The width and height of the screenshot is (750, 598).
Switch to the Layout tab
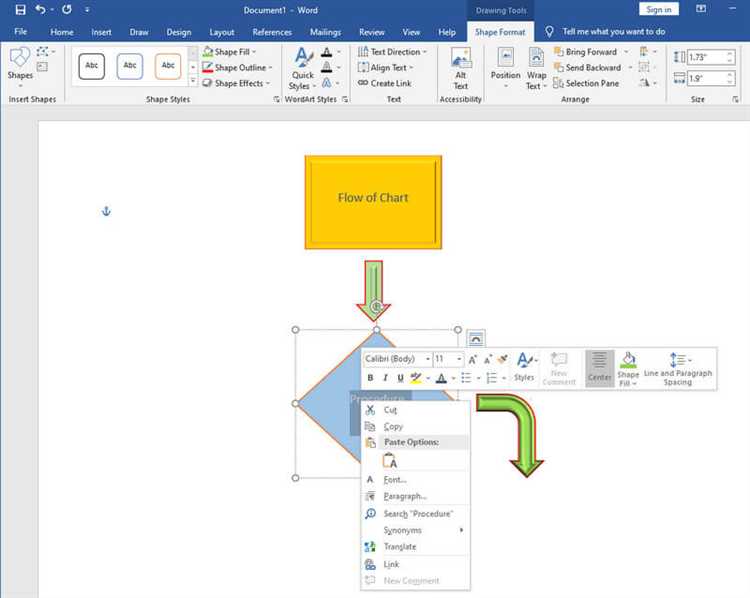[x=222, y=32]
